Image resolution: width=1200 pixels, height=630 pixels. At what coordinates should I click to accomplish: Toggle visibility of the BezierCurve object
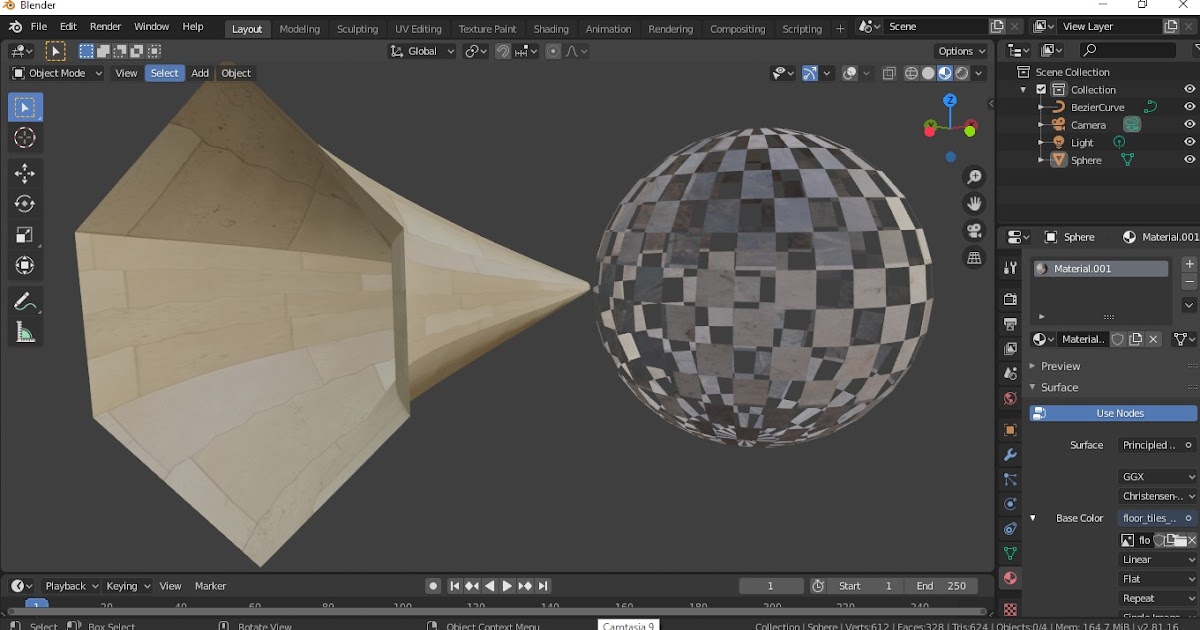(x=1190, y=107)
